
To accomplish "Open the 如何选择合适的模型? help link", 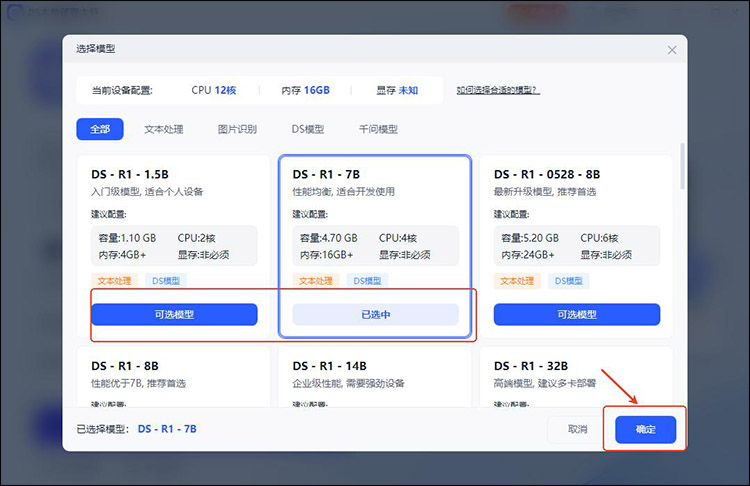I will [x=498, y=90].
